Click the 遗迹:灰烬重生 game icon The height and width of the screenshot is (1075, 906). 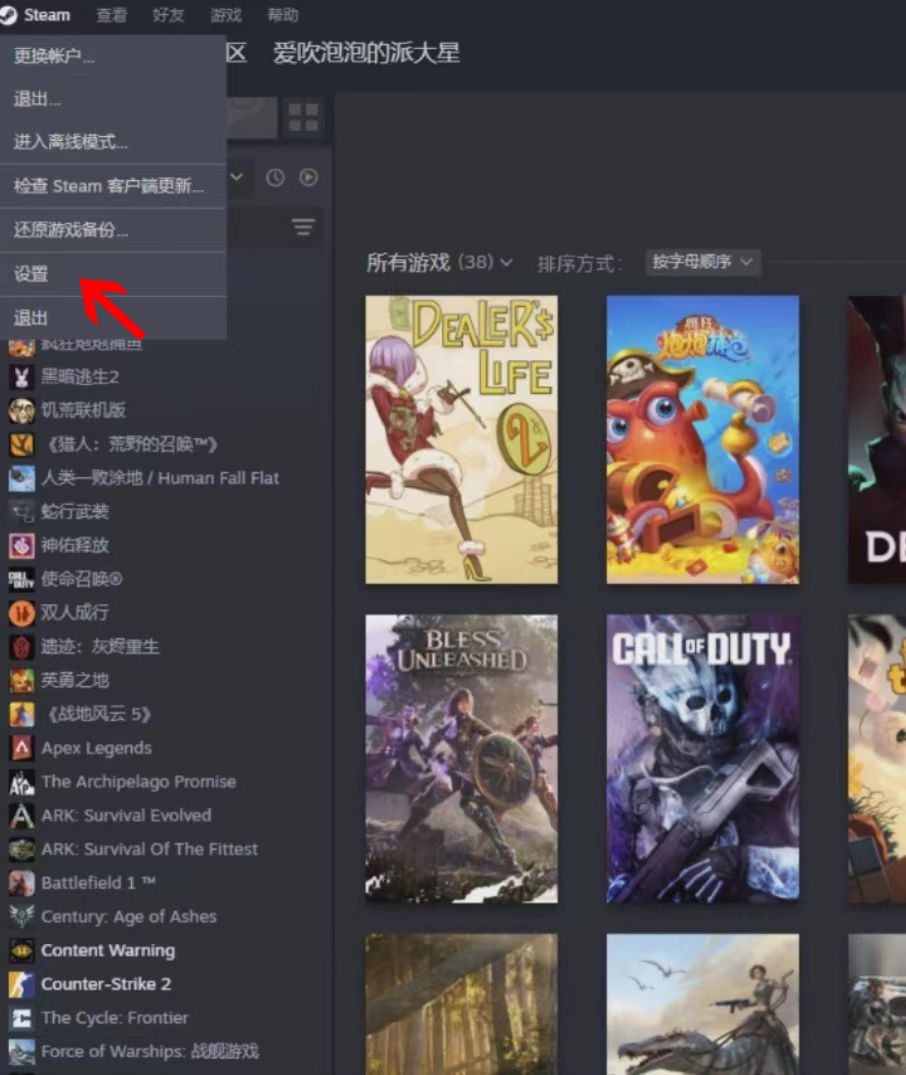(21, 647)
